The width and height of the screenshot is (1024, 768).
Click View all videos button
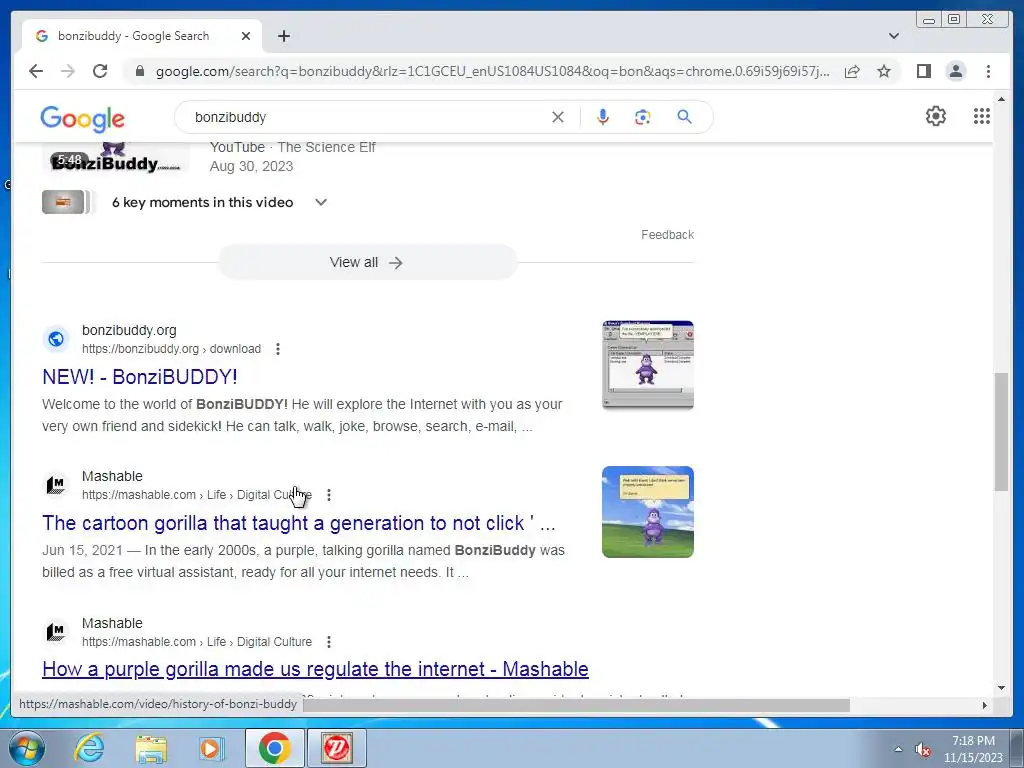(368, 263)
